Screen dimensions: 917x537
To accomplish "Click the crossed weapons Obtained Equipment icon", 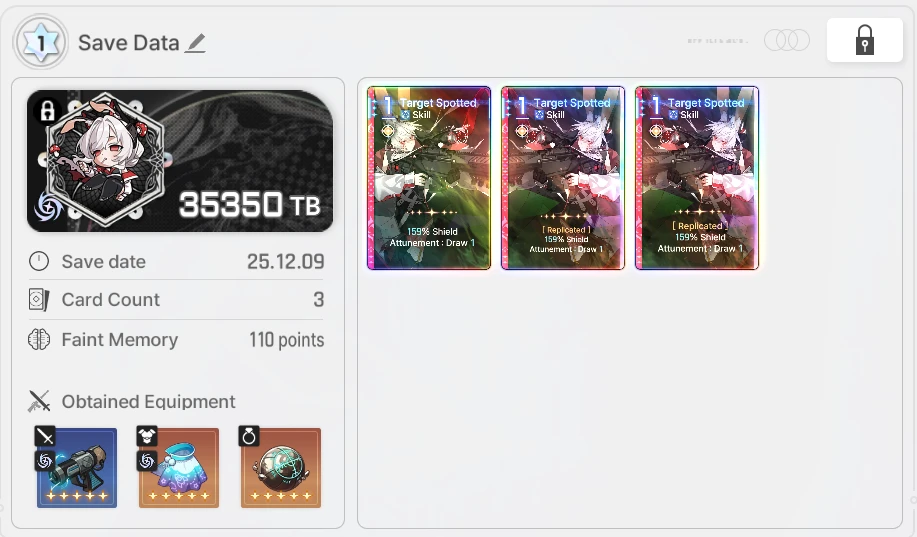I will 39,401.
